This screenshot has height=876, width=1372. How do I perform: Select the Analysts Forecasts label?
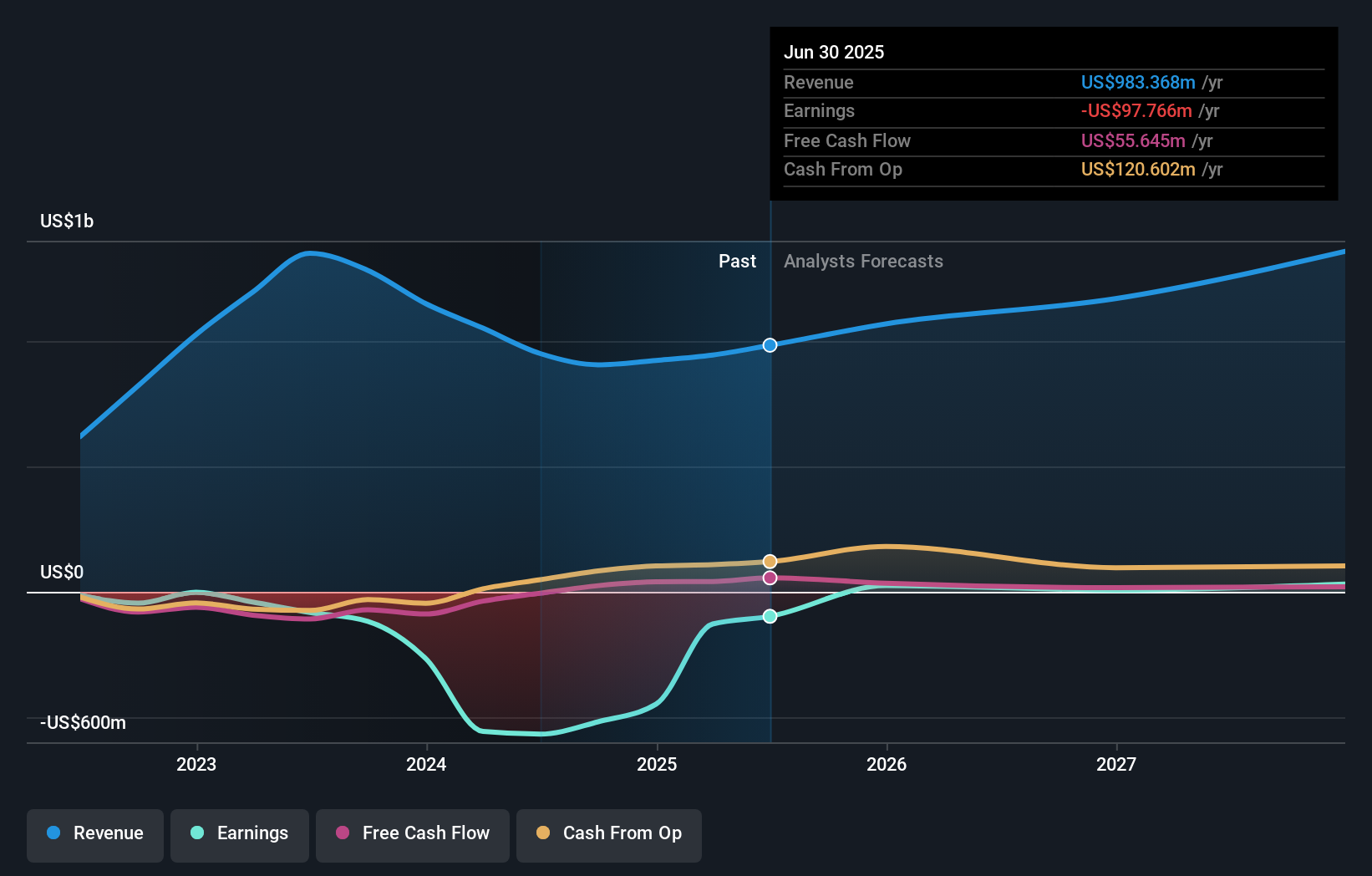[863, 261]
